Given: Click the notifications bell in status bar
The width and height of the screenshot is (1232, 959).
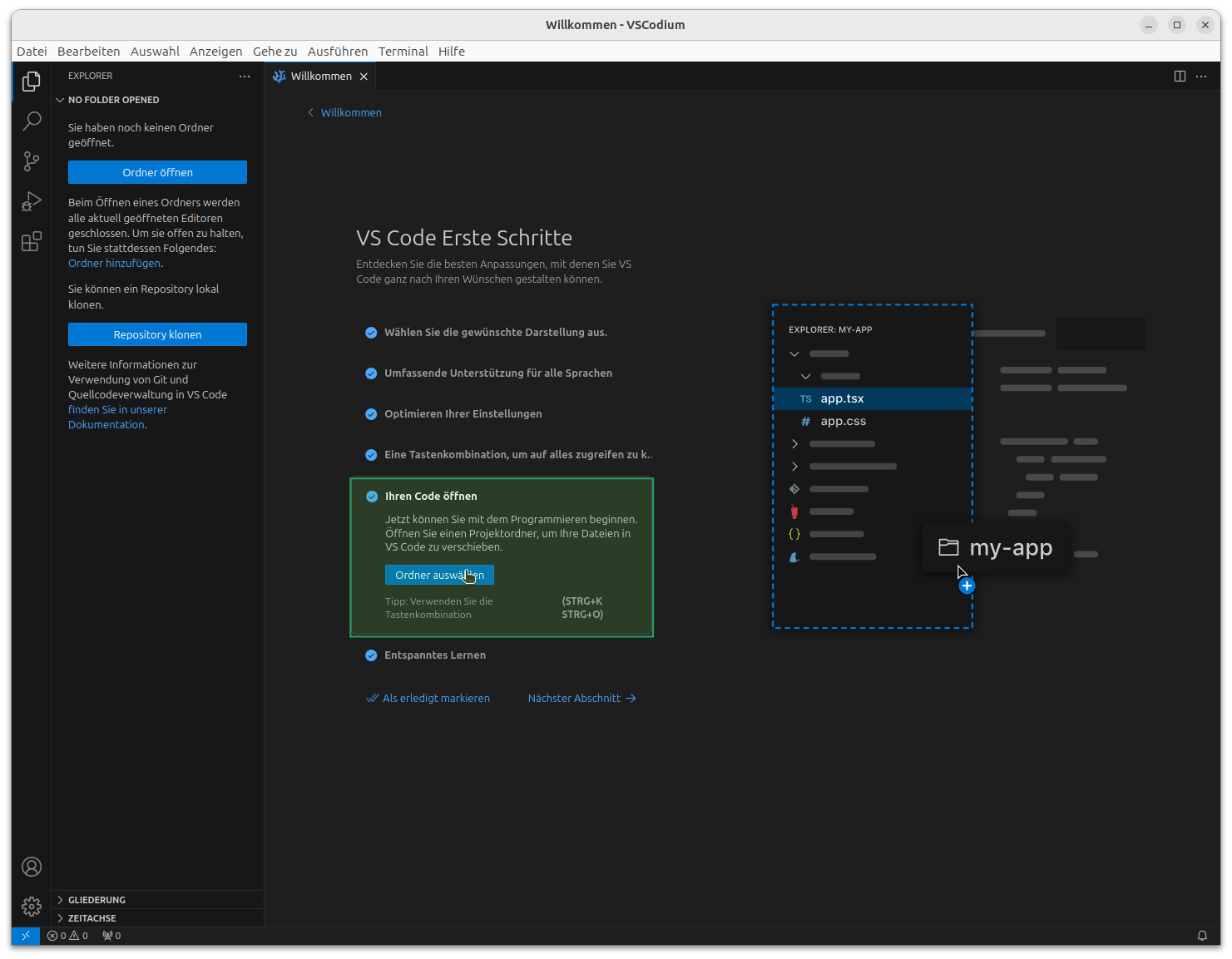Looking at the screenshot, I should click(1202, 936).
